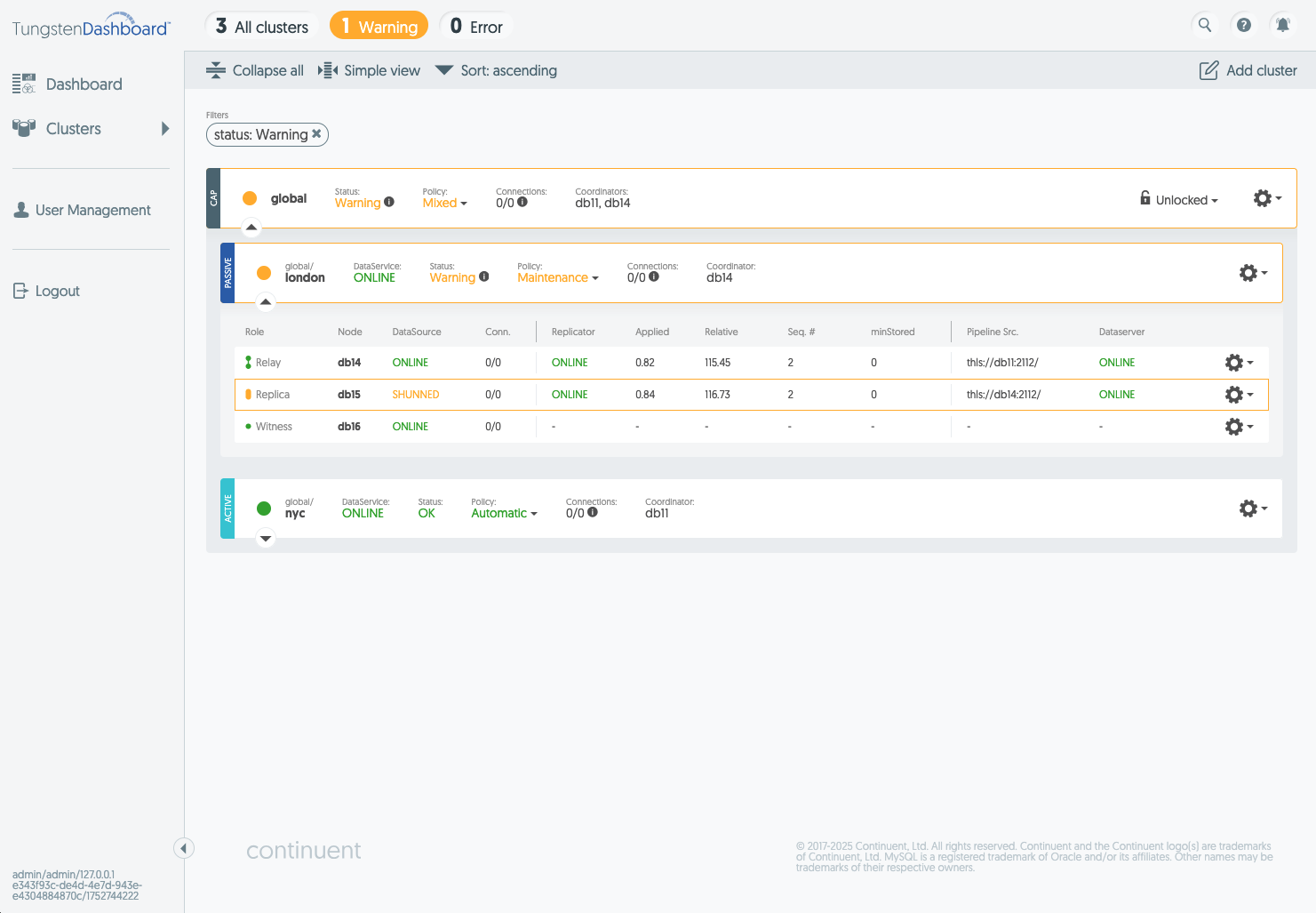Remove the status: Warning filter

pos(316,133)
